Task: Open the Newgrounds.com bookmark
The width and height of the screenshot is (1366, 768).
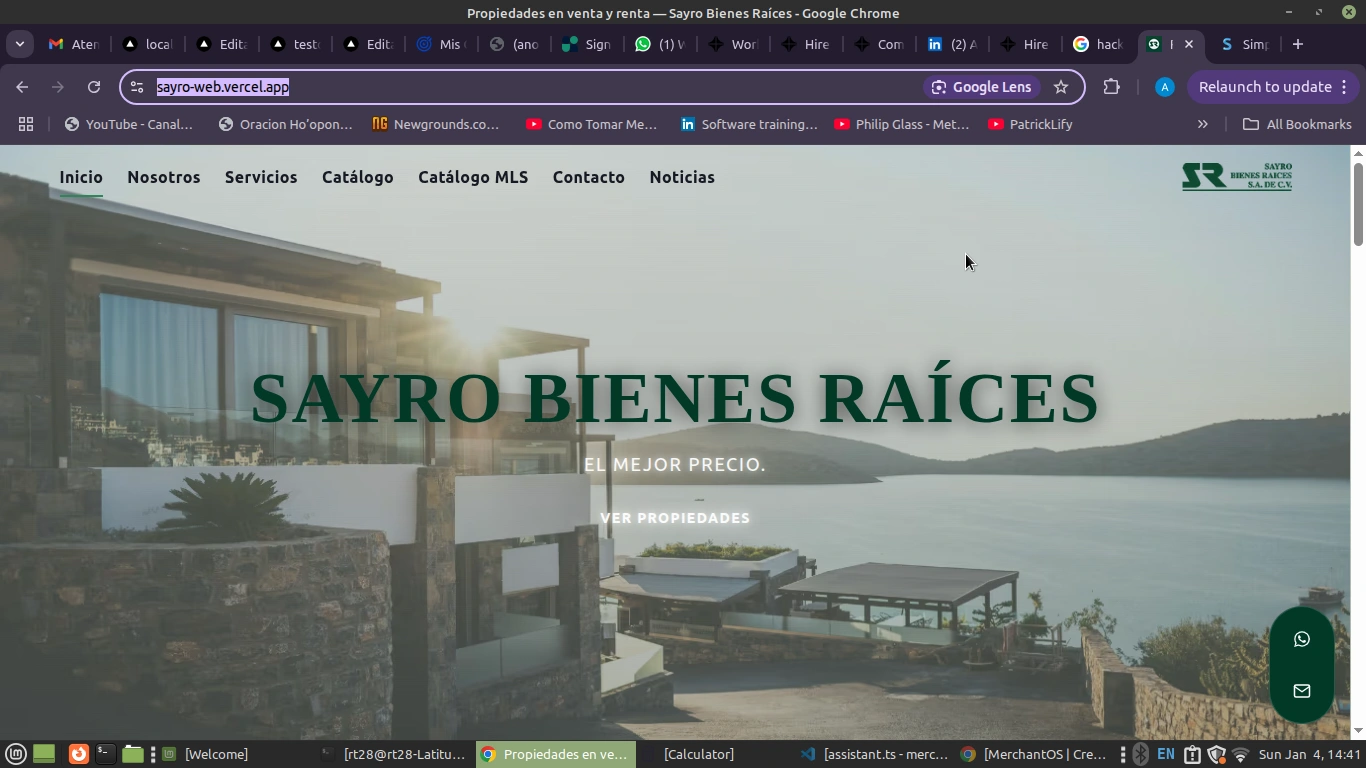Action: [x=435, y=124]
